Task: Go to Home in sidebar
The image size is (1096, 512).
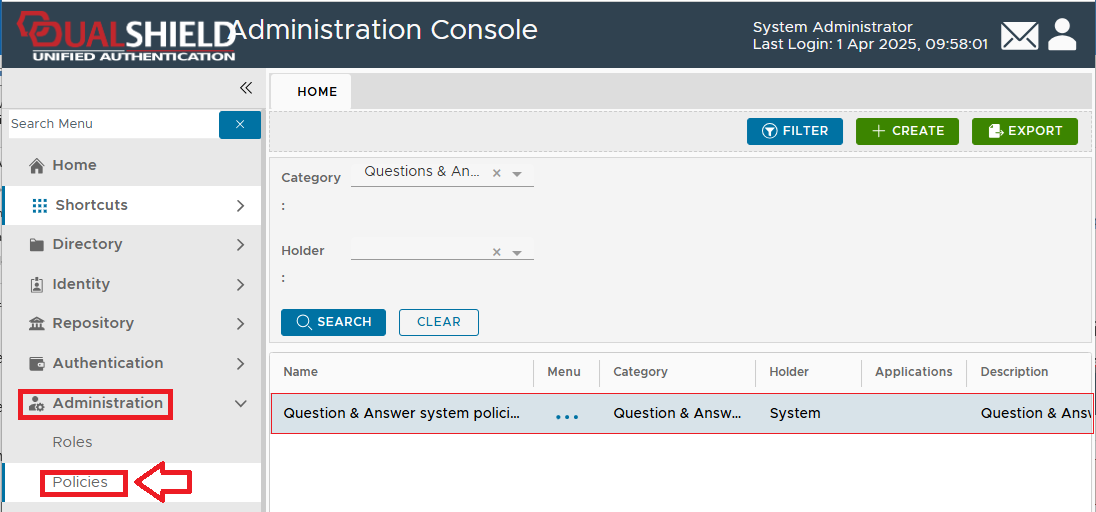Action: coord(74,165)
